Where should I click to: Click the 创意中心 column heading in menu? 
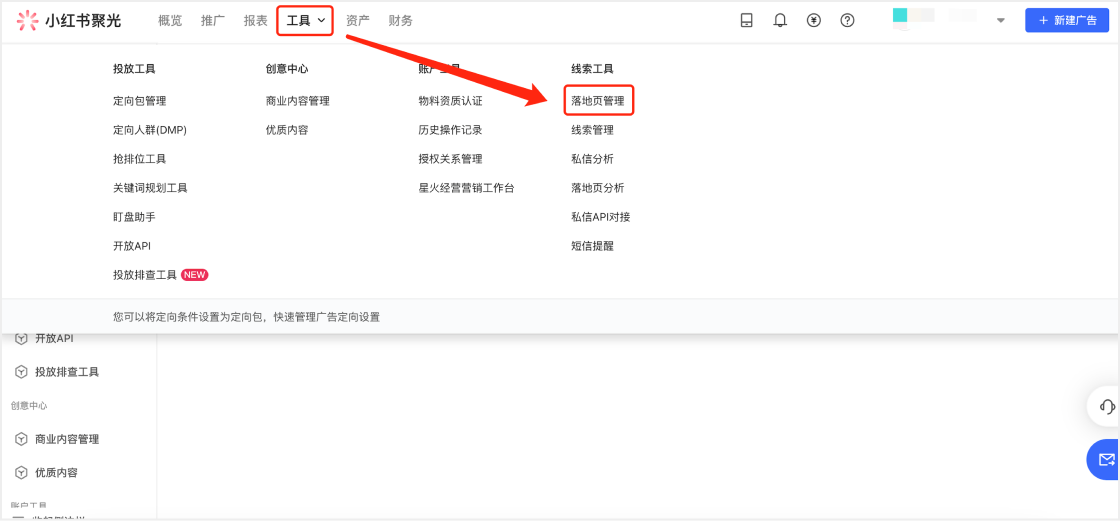[287, 69]
